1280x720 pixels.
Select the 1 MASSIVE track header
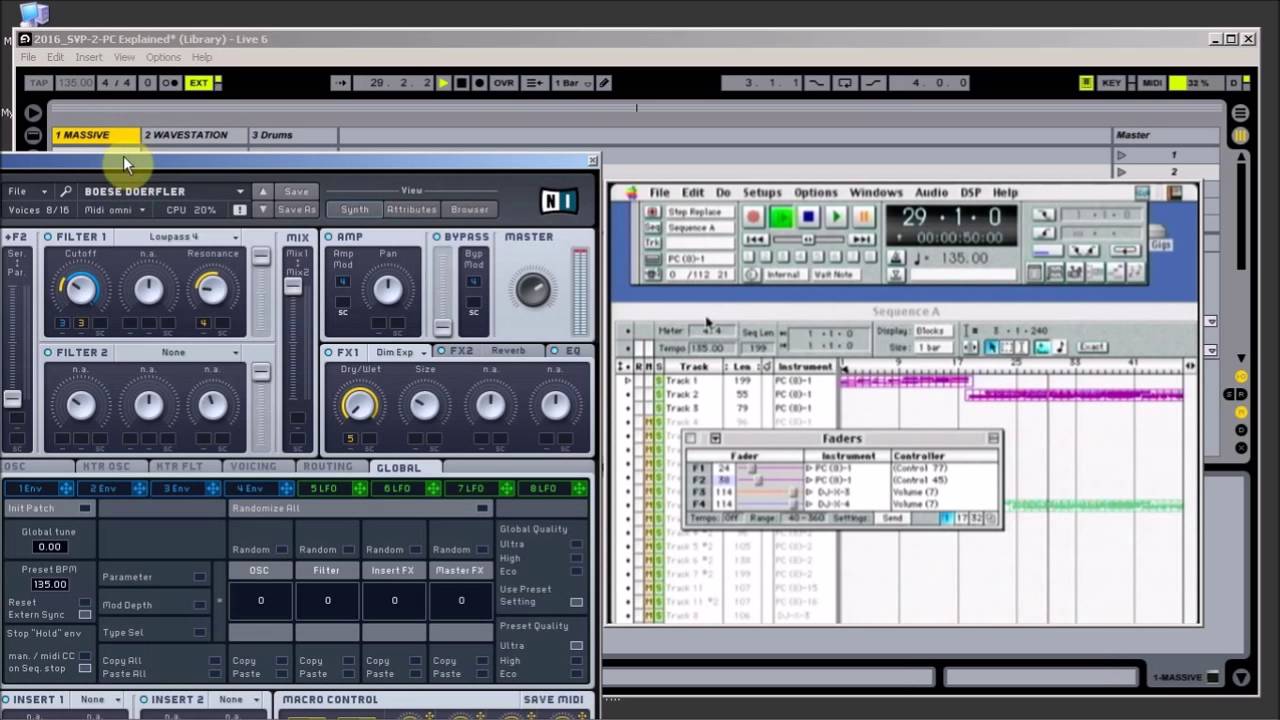tap(96, 135)
